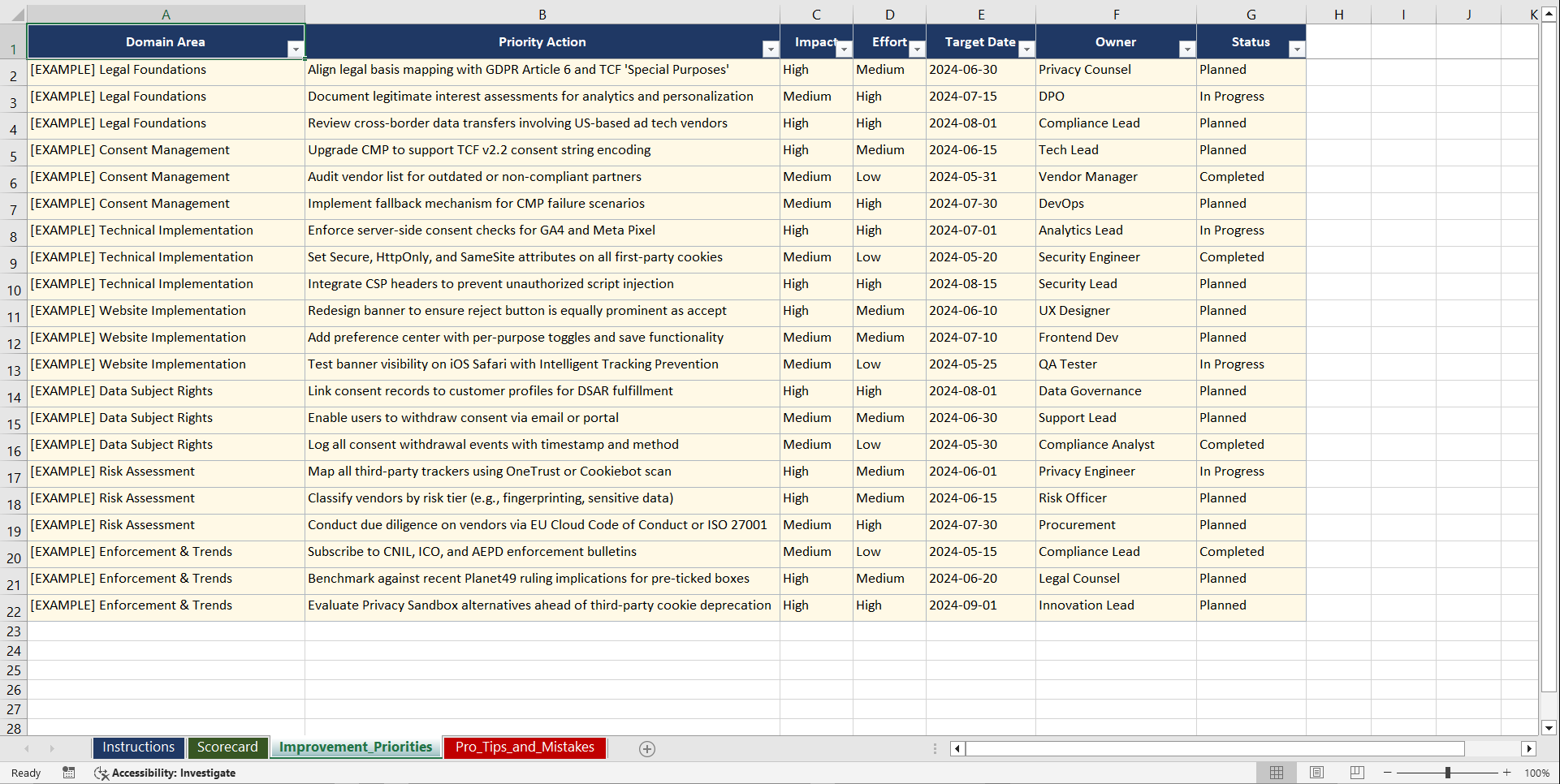Image resolution: width=1560 pixels, height=784 pixels.
Task: Click the Select All corner button
Action: tap(19, 13)
